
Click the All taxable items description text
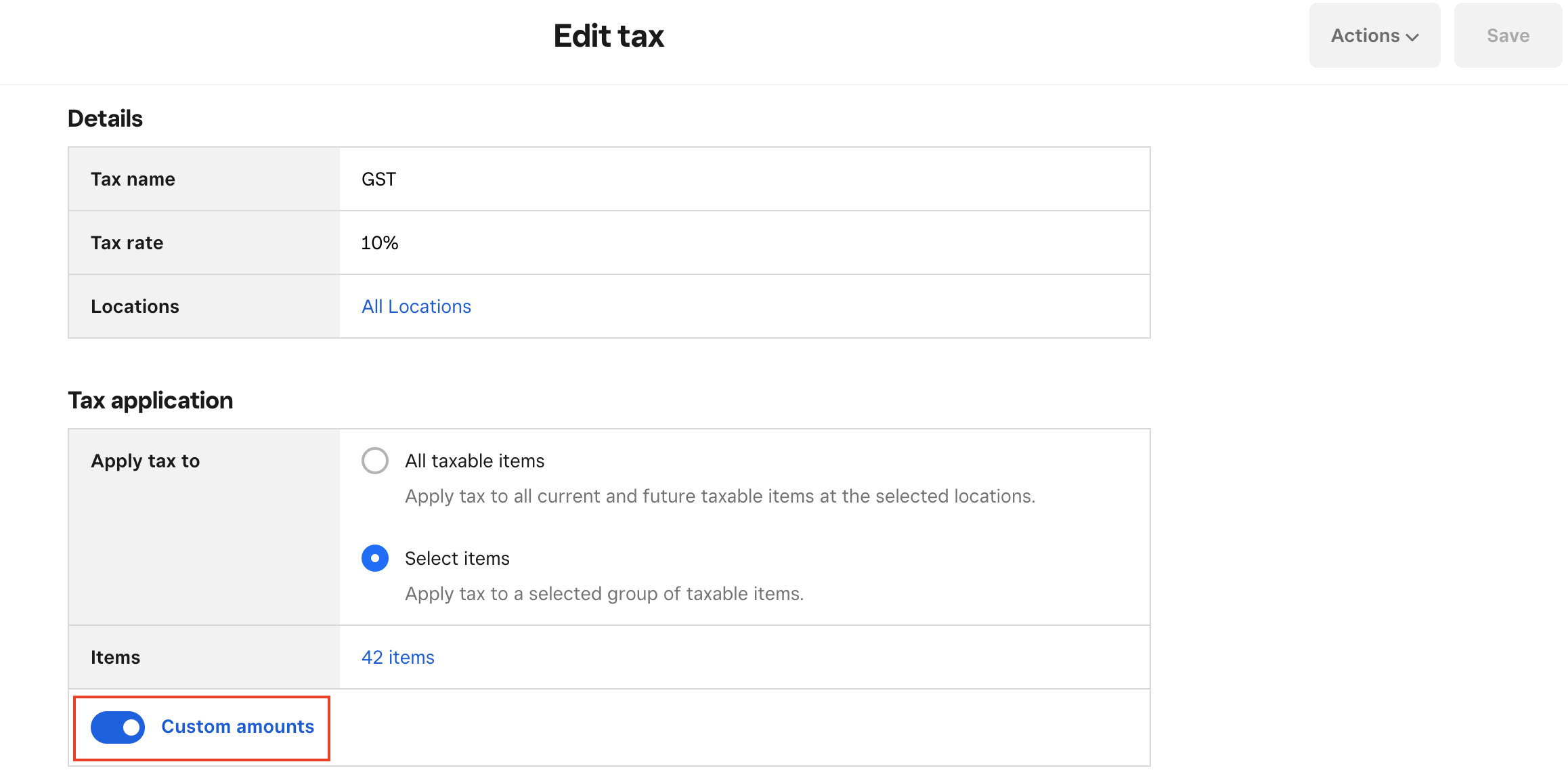[720, 496]
